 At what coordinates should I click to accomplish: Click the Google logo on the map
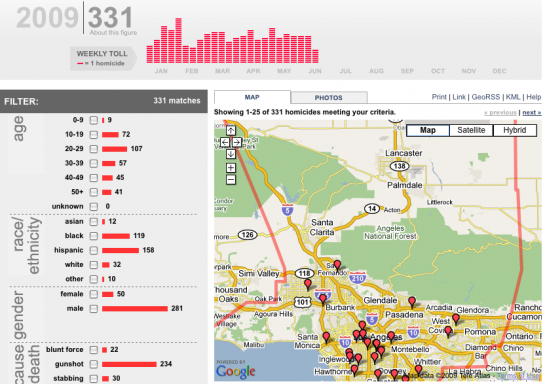235,371
